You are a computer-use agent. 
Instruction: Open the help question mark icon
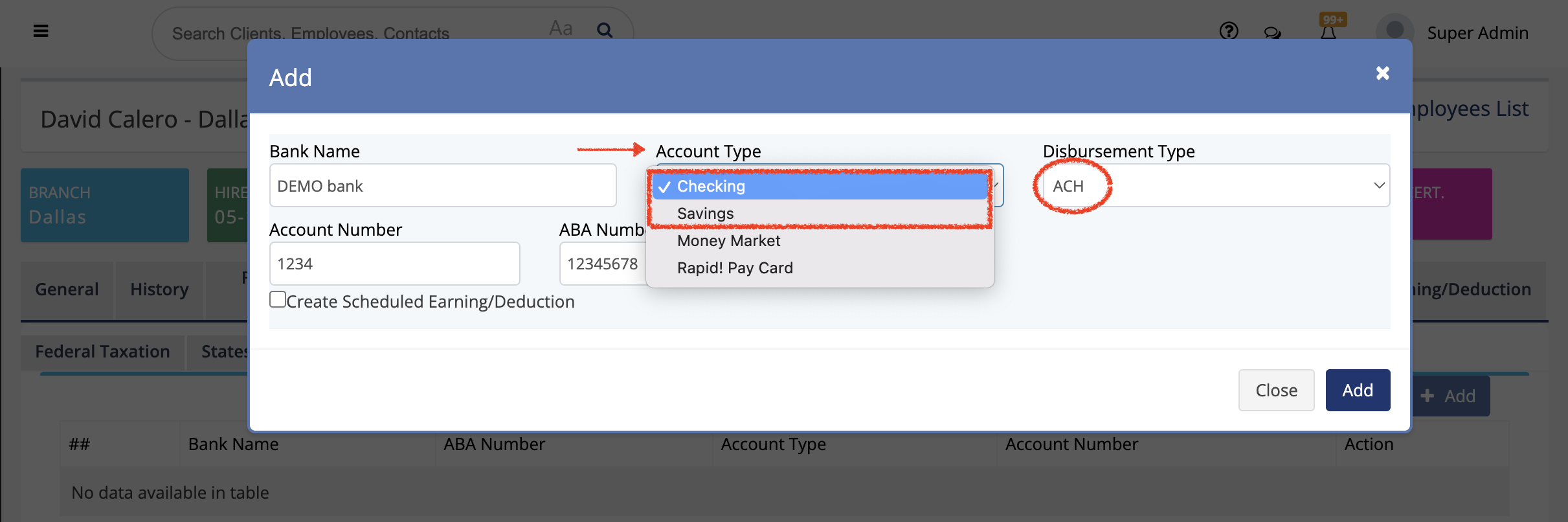point(1228,31)
